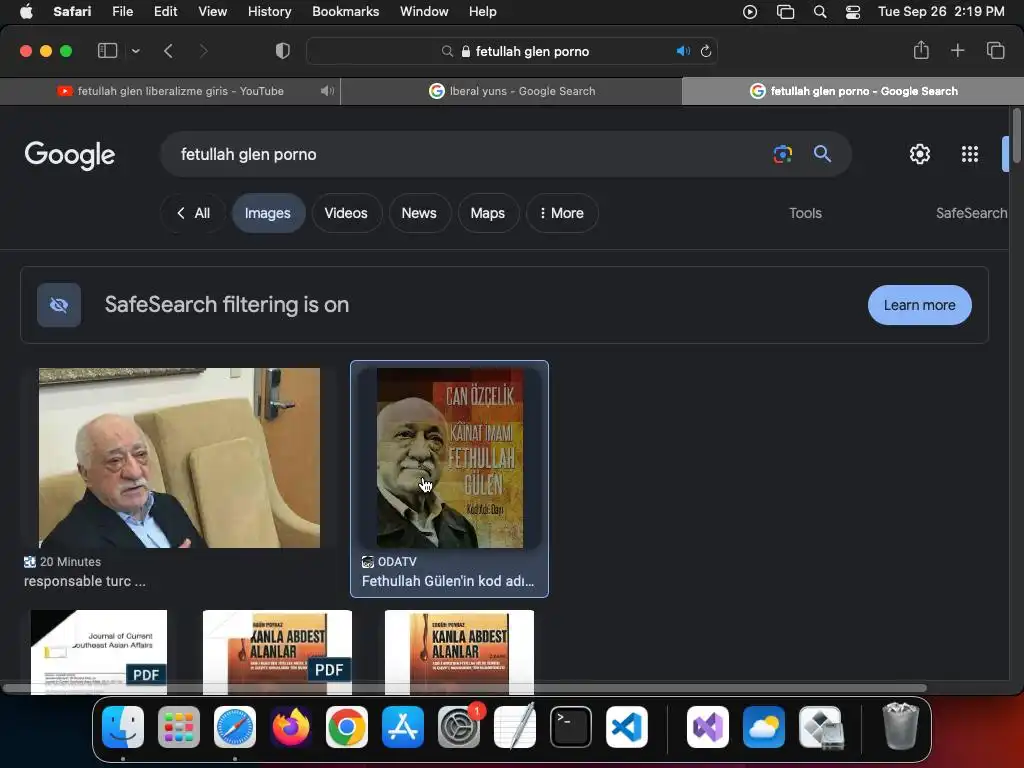Reload the current page

(x=705, y=51)
